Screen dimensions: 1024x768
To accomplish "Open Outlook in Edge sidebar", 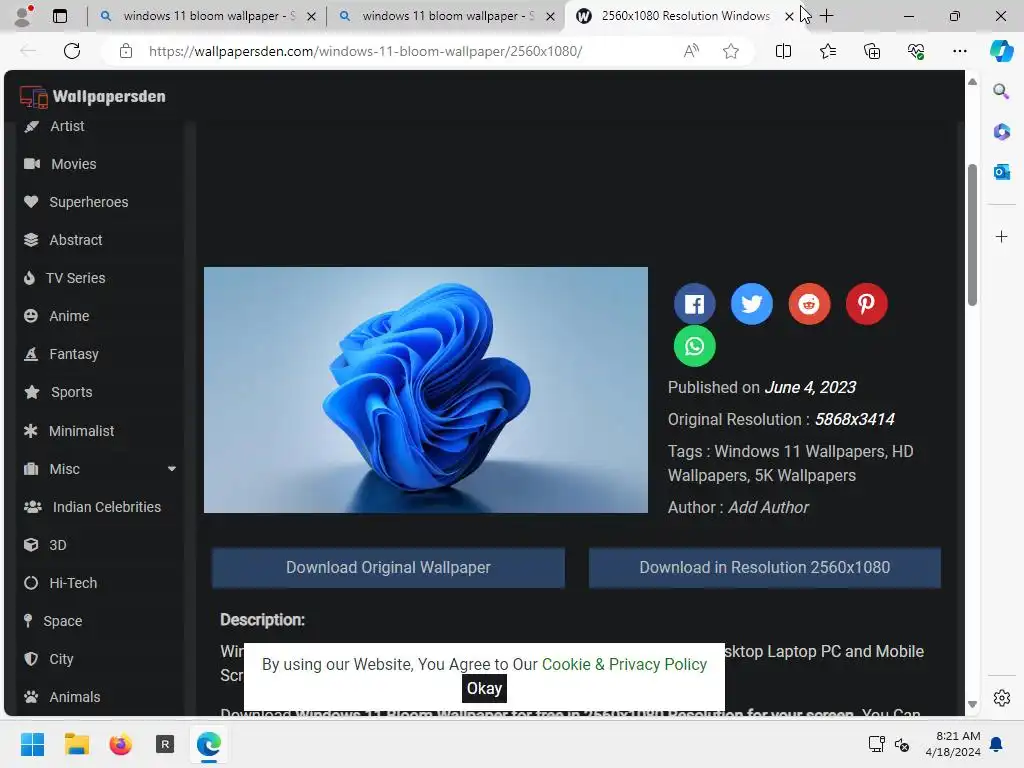I will coord(1001,172).
